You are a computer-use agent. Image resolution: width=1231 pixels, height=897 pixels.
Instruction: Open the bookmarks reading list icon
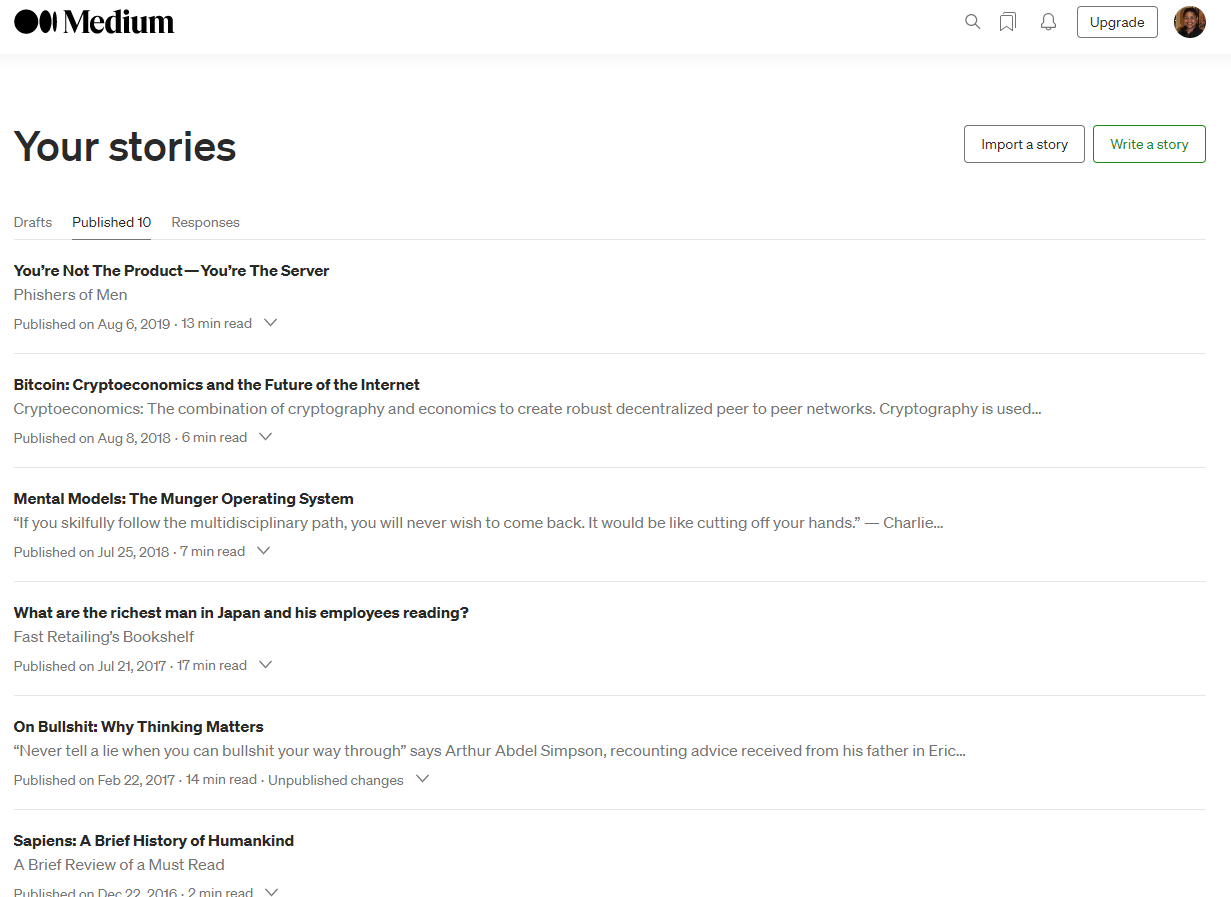[1008, 22]
